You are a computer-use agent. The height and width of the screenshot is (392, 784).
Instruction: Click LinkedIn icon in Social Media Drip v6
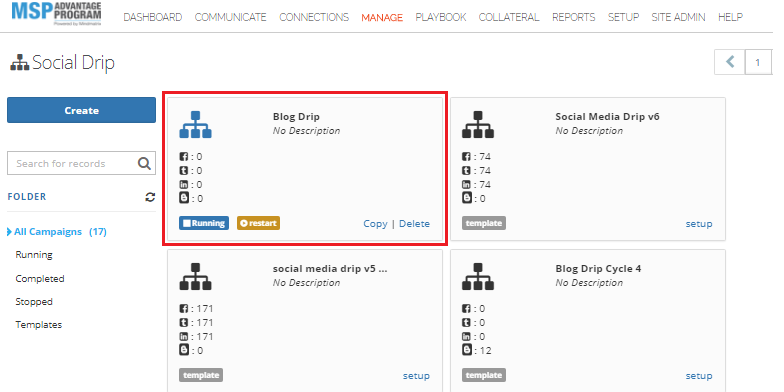click(466, 184)
